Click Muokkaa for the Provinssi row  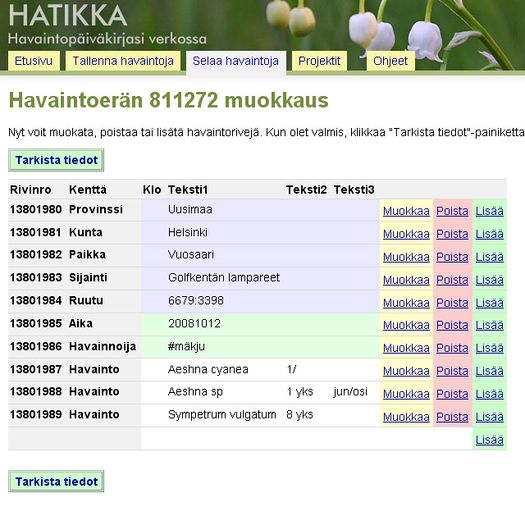coord(406,211)
